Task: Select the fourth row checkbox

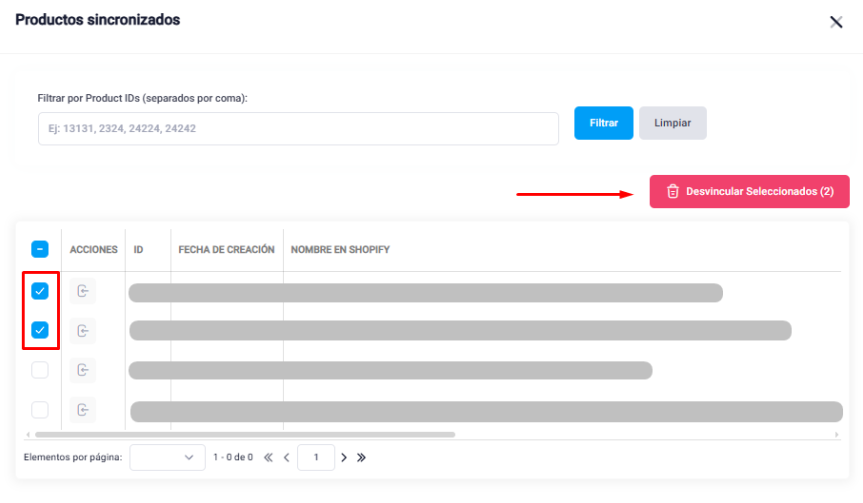Action: [x=40, y=409]
